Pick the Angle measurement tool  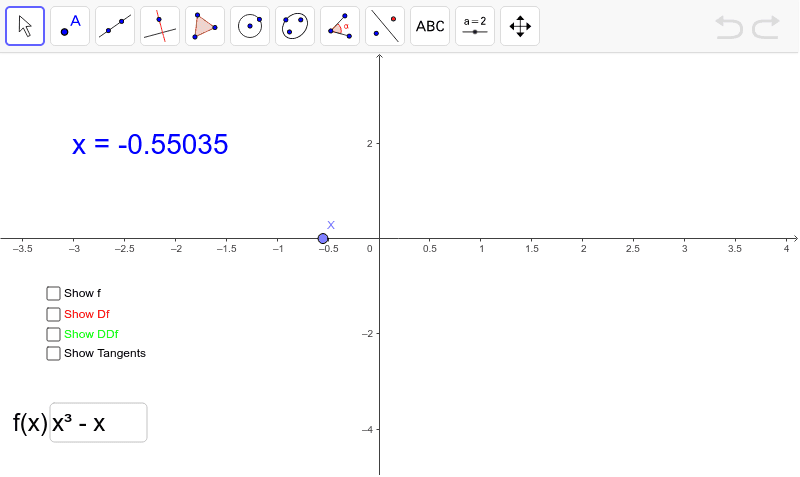coord(340,26)
